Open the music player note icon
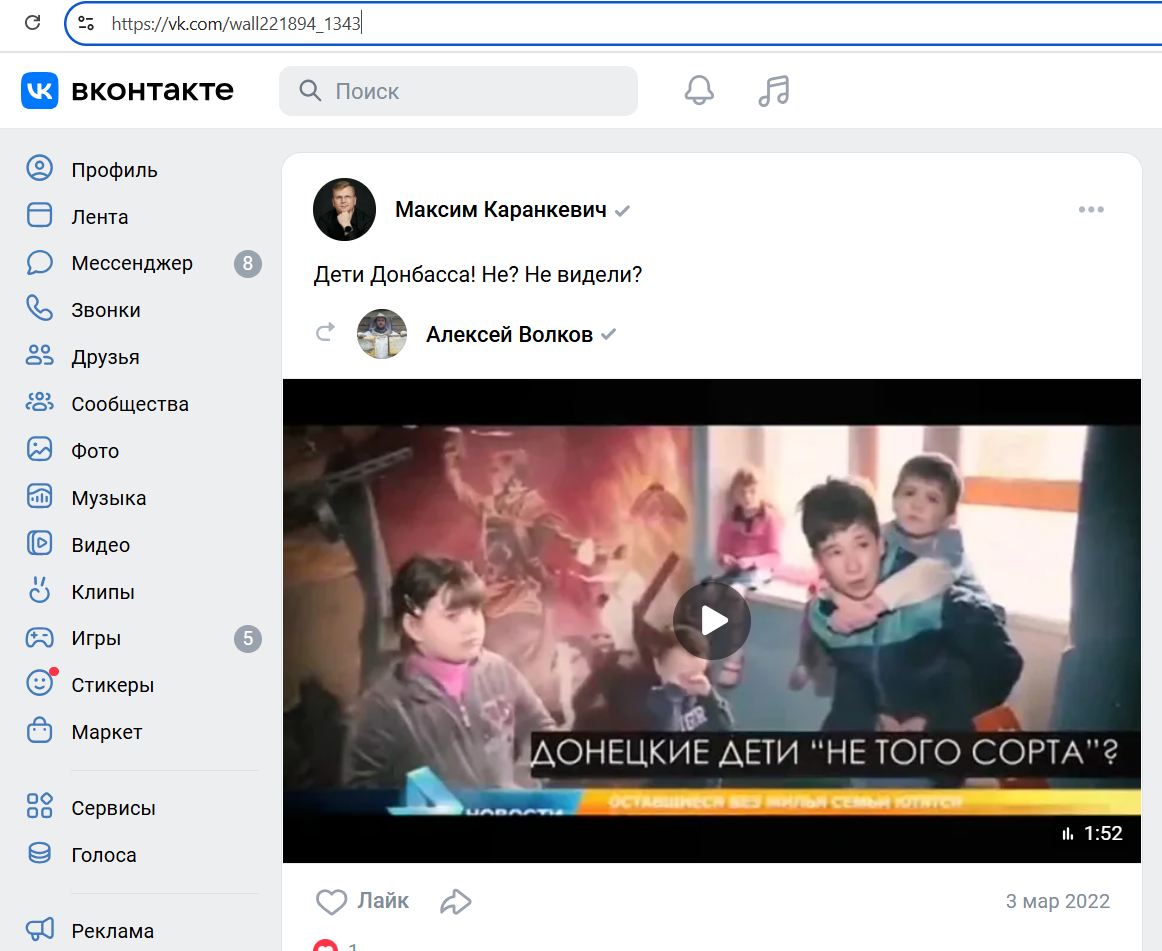 (773, 91)
